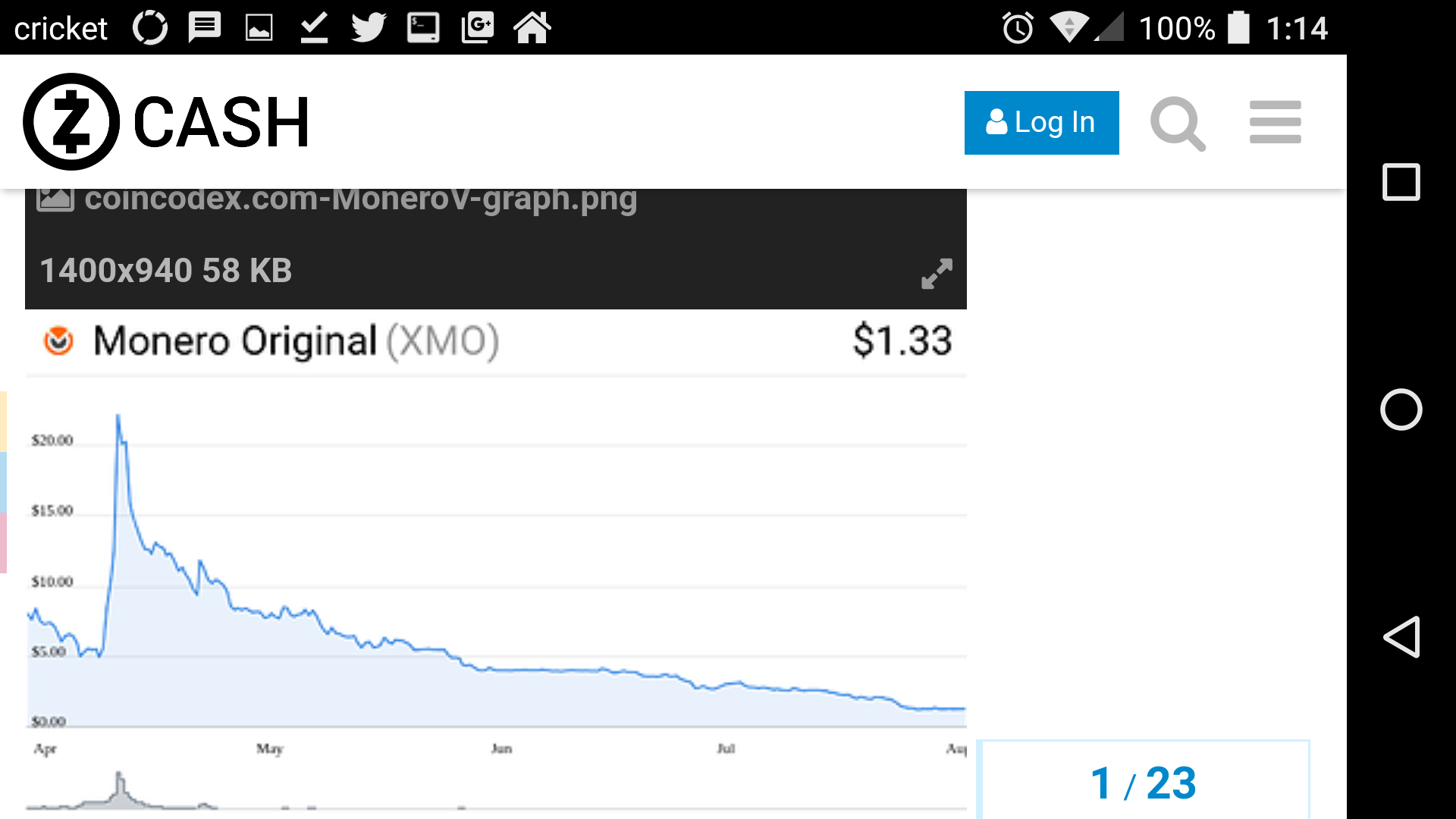1456x819 pixels.
Task: Open the Monero Original price chart image
Action: 496,563
